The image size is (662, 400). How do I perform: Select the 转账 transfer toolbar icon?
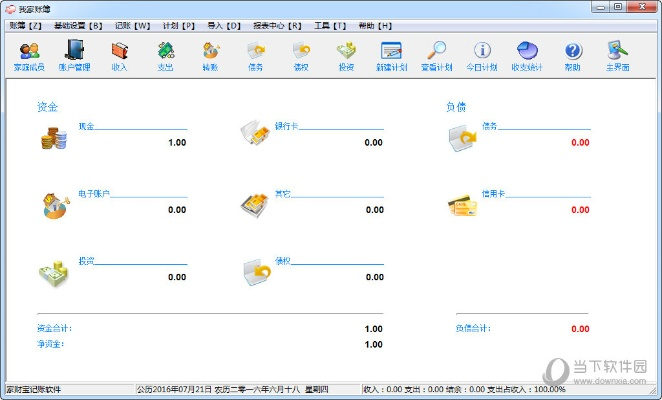coord(210,56)
